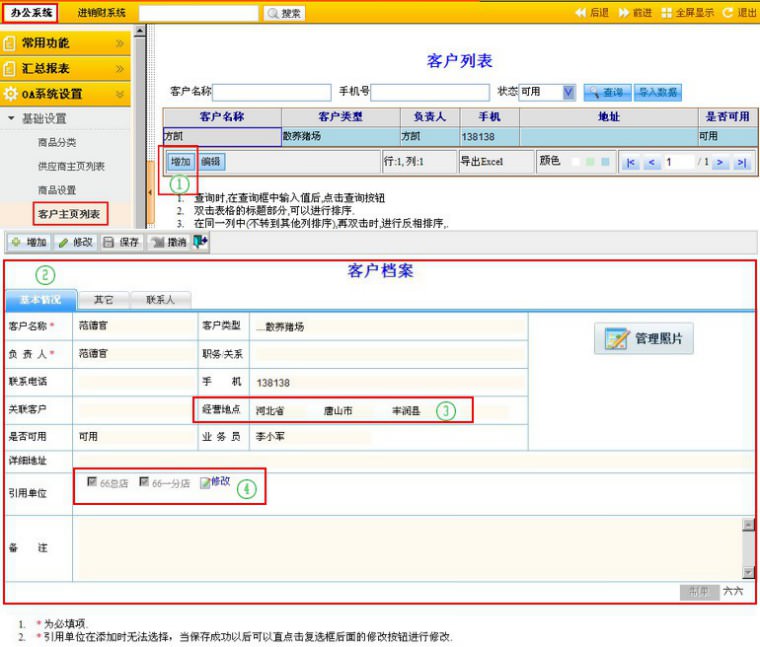
Task: Click the 客户名称 search input field
Action: (272, 92)
